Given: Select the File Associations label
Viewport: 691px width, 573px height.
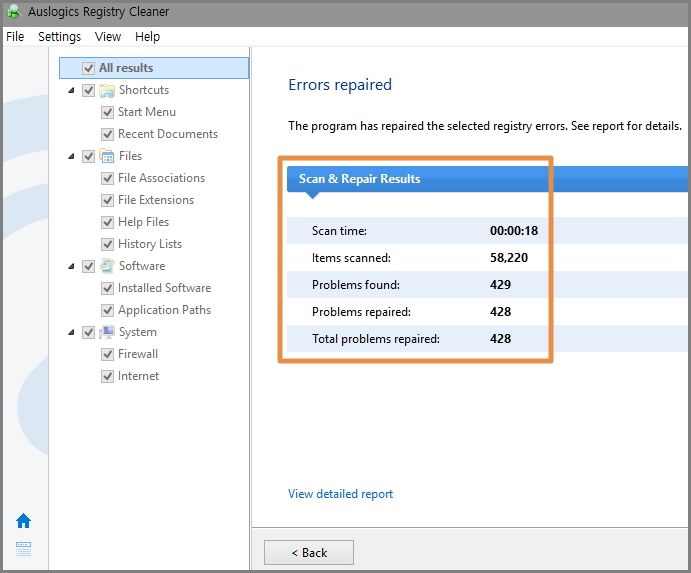Looking at the screenshot, I should point(161,178).
